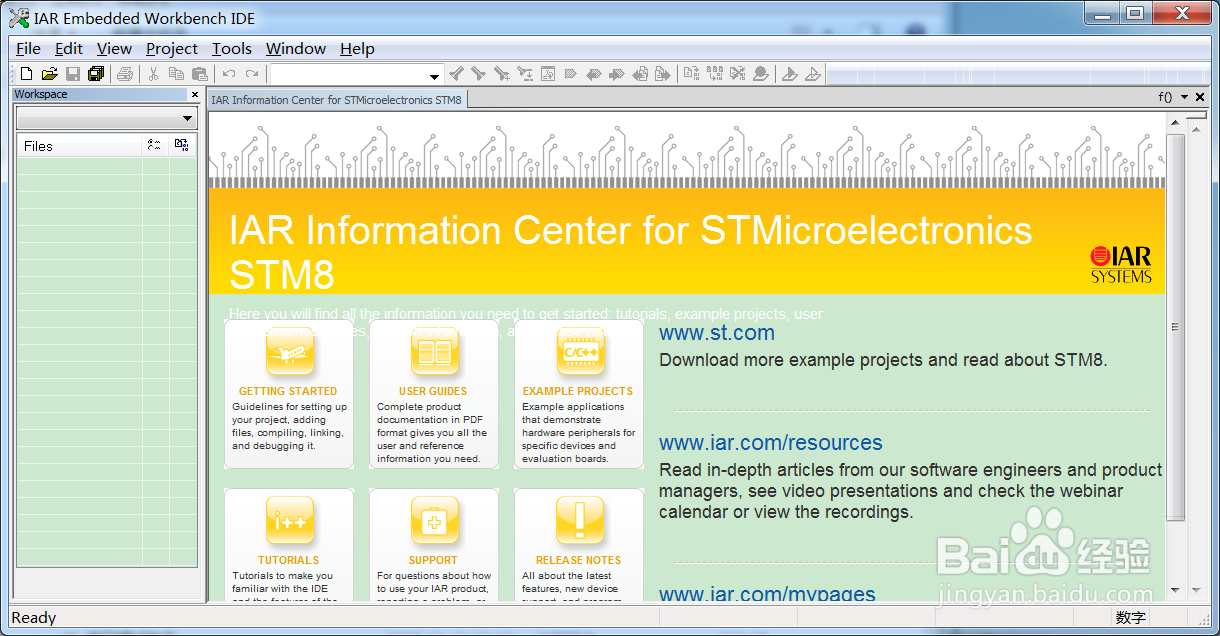The height and width of the screenshot is (636, 1220).
Task: Open the Window menu
Action: point(296,48)
